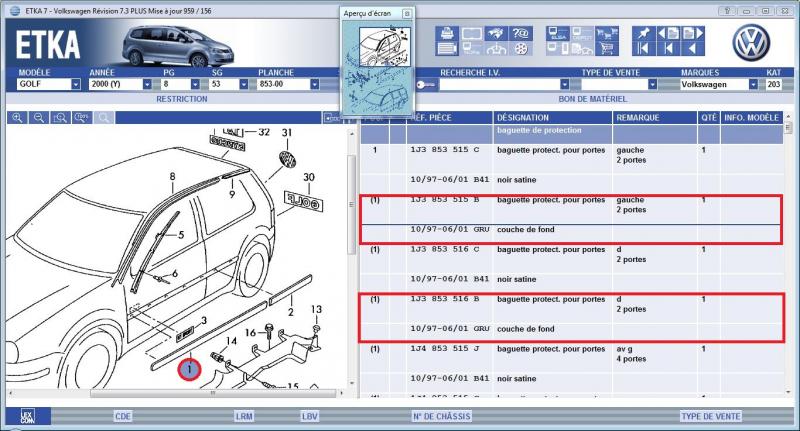Open the Bon de matériel section
800x431 pixels.
click(x=593, y=99)
